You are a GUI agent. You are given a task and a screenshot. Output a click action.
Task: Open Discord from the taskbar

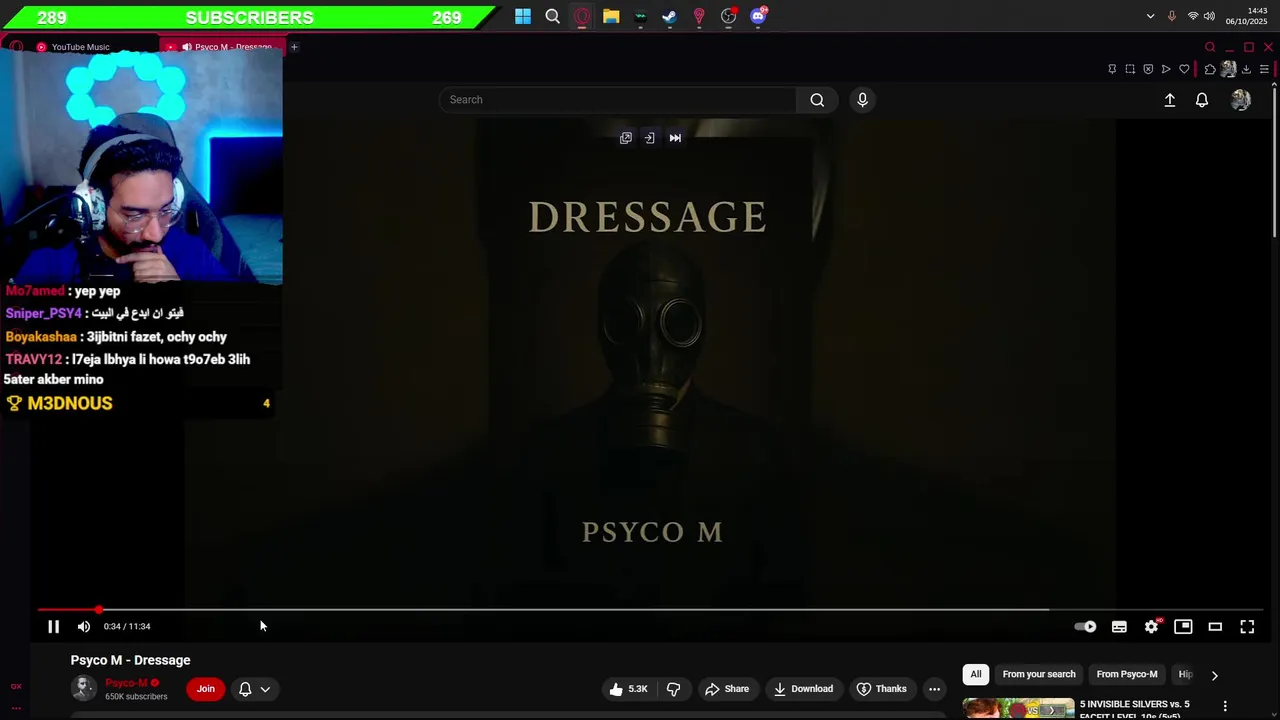click(758, 16)
